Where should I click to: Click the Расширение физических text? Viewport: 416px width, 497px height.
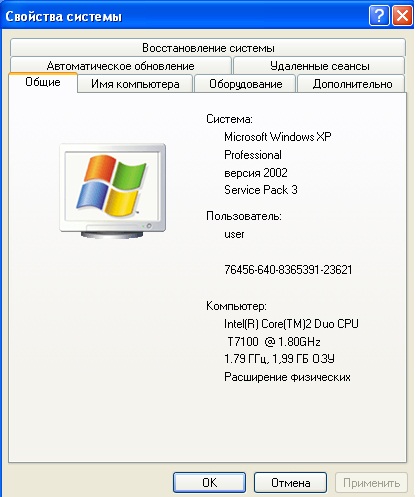click(x=287, y=377)
